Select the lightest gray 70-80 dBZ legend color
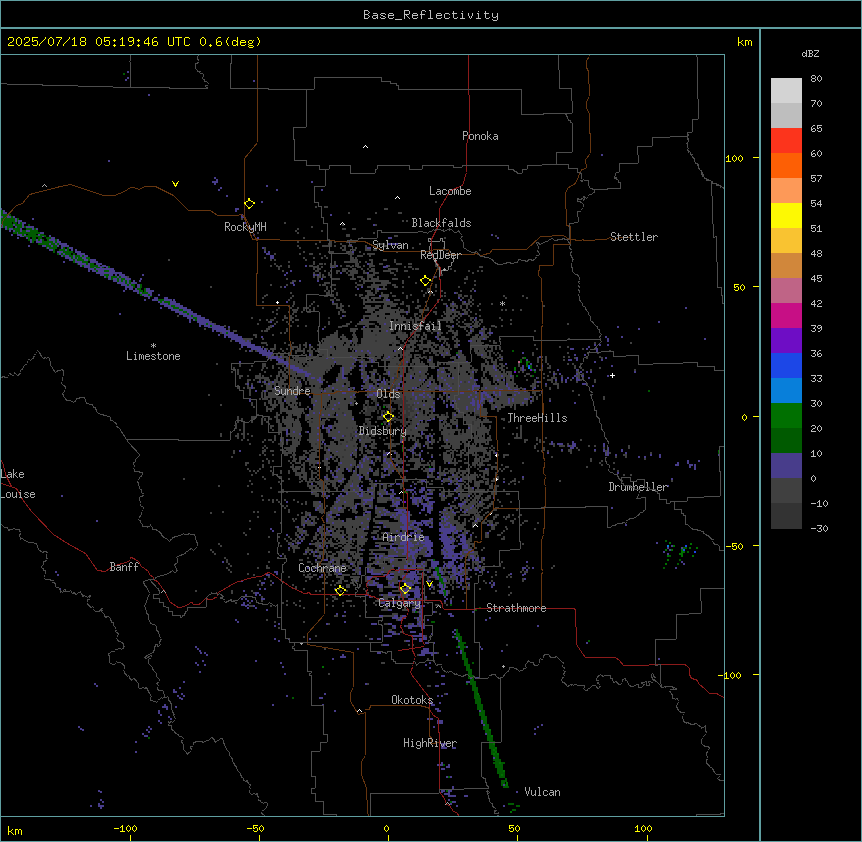 click(786, 91)
